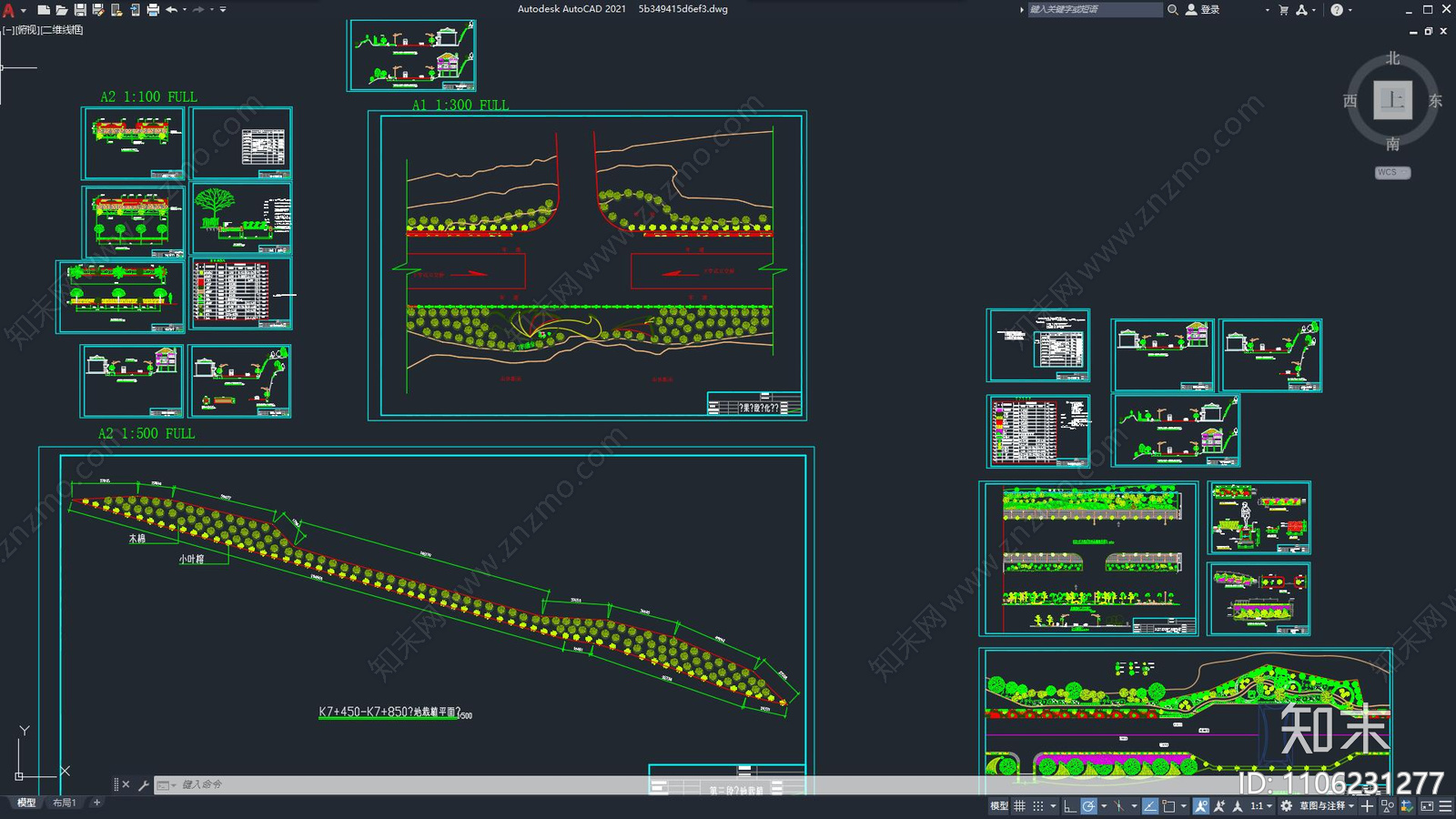Viewport: 1456px width, 819px height.
Task: Open the 草图与注释 workspace dropdown
Action: (1328, 806)
